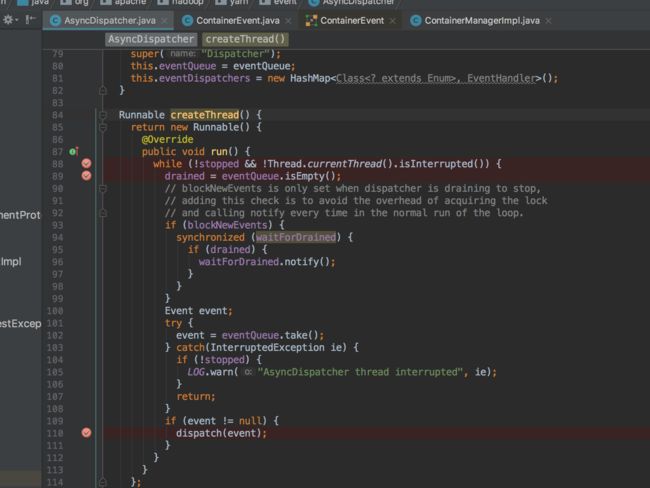Screen dimensions: 650x488
Task: Click InterruptedException in the catch clause
Action: coord(267,347)
